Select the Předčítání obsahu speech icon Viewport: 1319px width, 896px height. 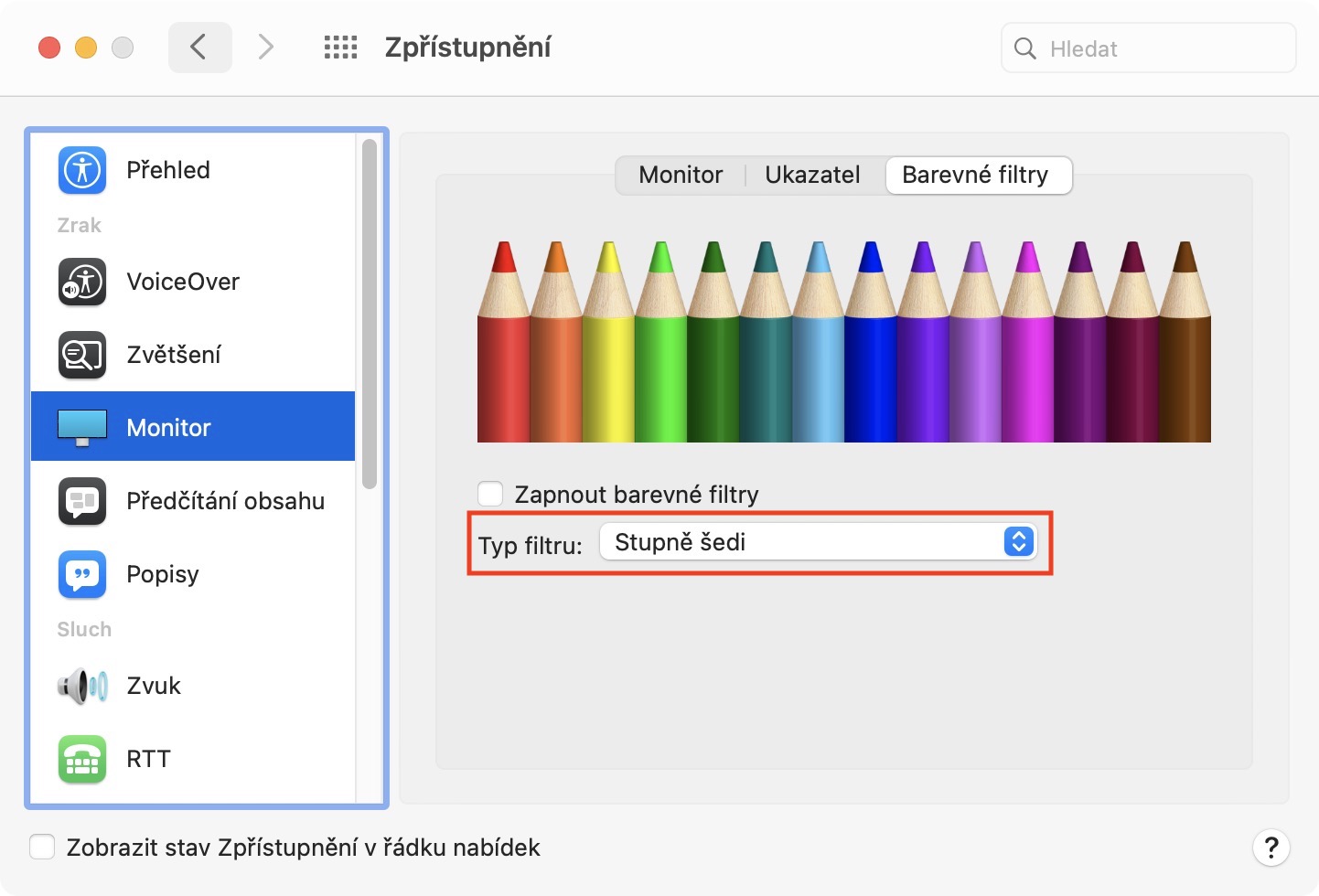pyautogui.click(x=82, y=501)
